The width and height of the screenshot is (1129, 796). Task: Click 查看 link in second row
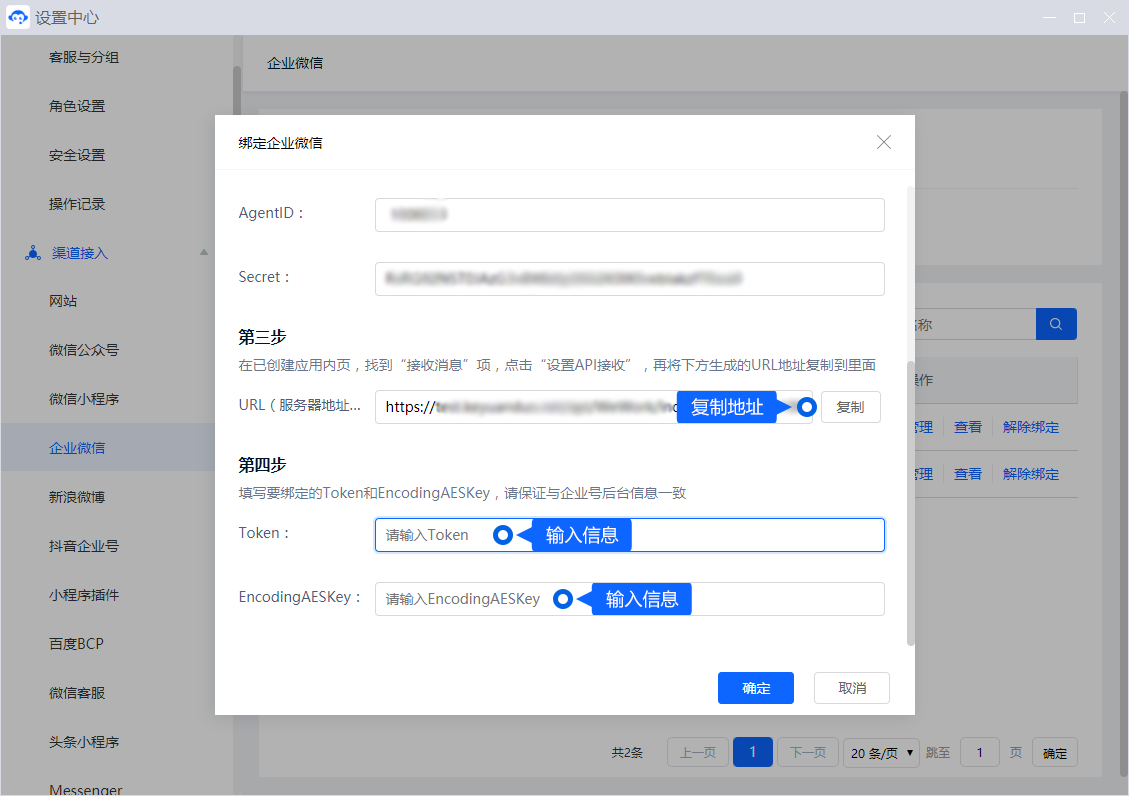(x=967, y=474)
